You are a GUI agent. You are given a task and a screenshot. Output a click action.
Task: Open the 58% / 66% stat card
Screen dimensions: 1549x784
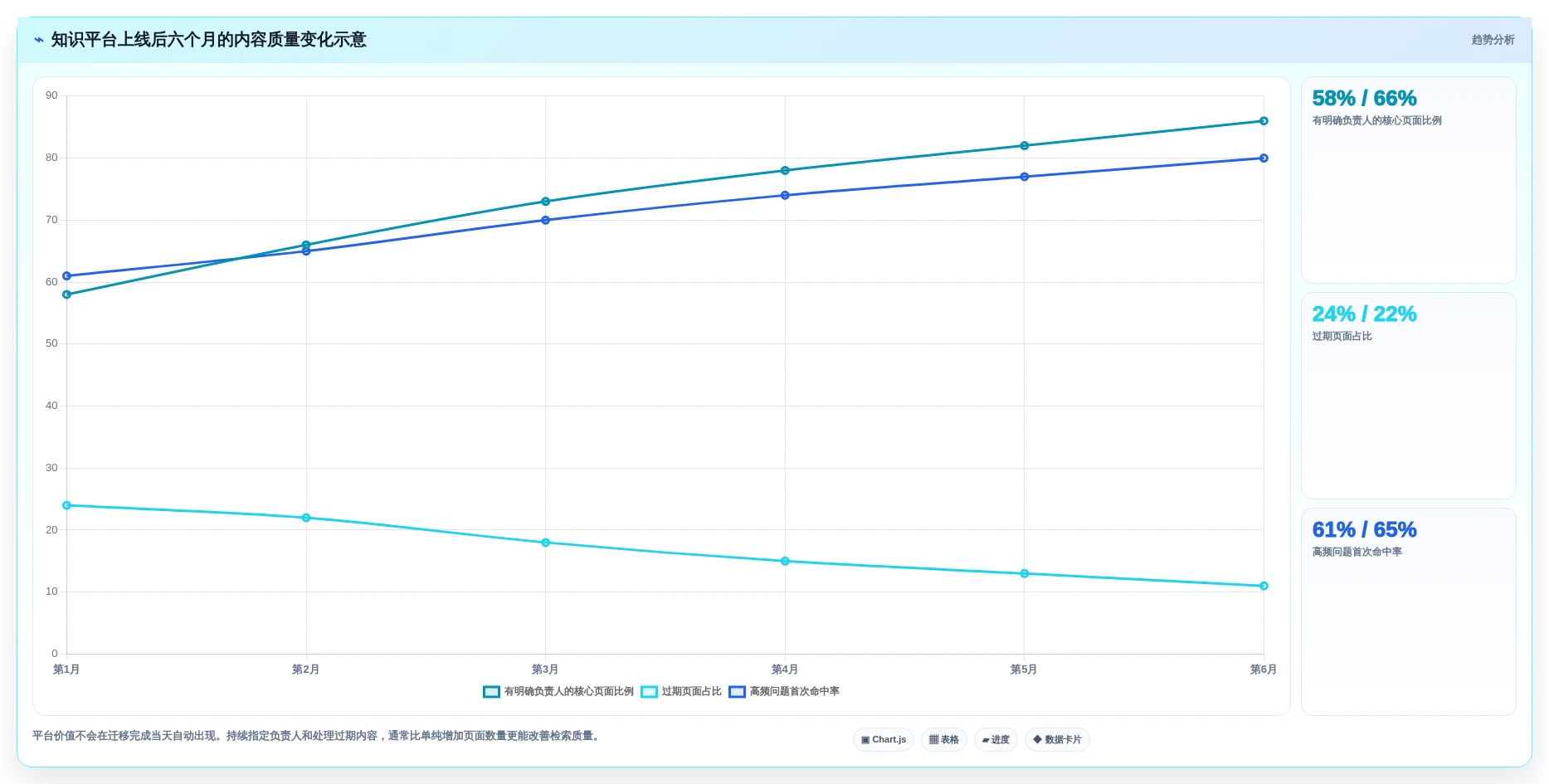tap(1408, 180)
